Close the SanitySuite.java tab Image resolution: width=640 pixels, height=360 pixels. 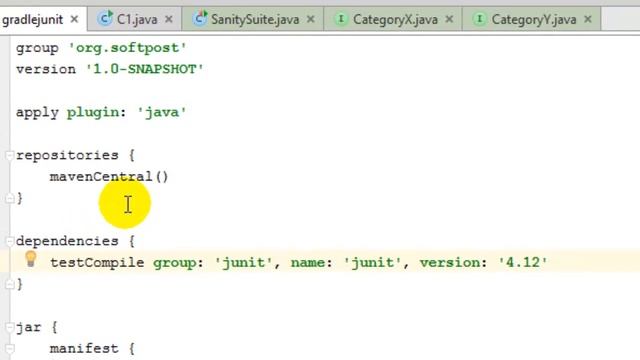click(x=311, y=19)
